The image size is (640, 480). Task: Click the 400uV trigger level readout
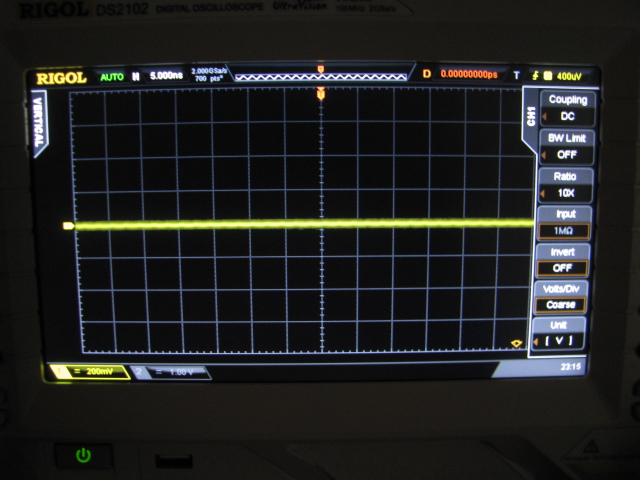(x=569, y=76)
